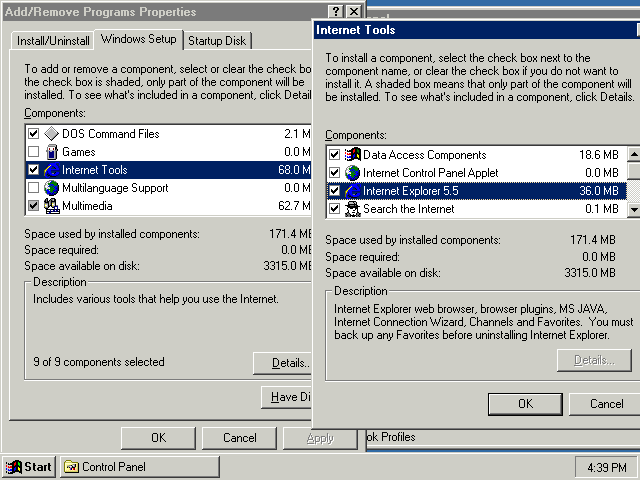
Task: Select the Games component row
Action: pyautogui.click(x=168, y=152)
